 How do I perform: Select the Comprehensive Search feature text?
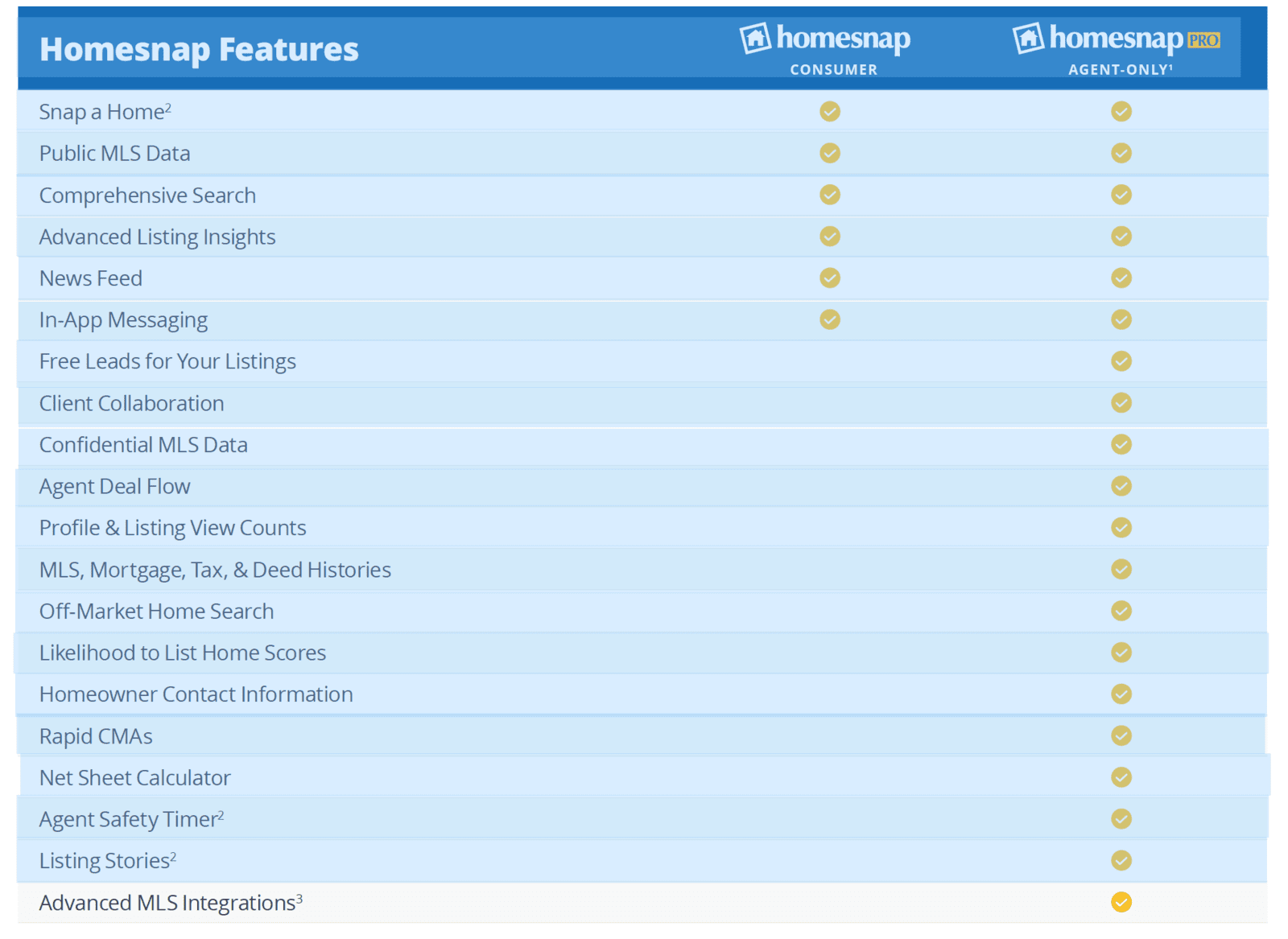click(148, 196)
